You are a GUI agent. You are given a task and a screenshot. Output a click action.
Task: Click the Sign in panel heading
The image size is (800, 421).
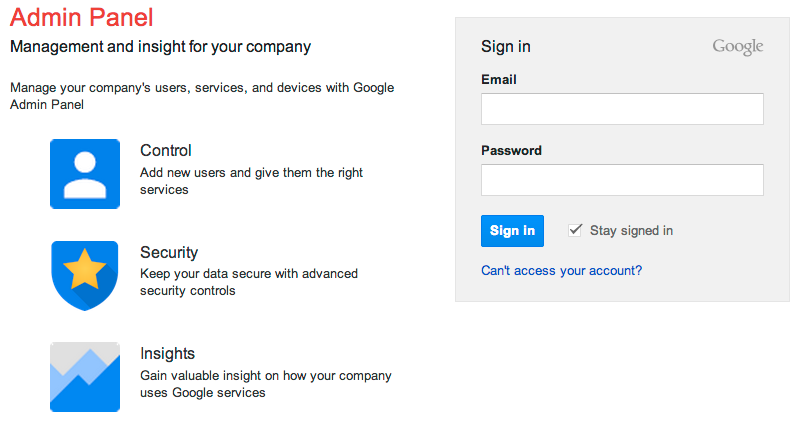(x=506, y=46)
